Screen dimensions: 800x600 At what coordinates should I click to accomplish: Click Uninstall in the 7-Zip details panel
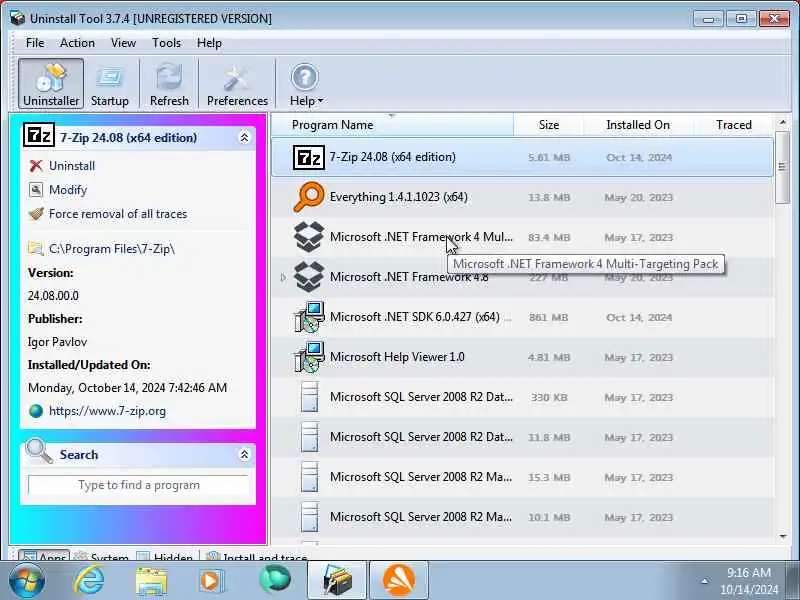[72, 166]
